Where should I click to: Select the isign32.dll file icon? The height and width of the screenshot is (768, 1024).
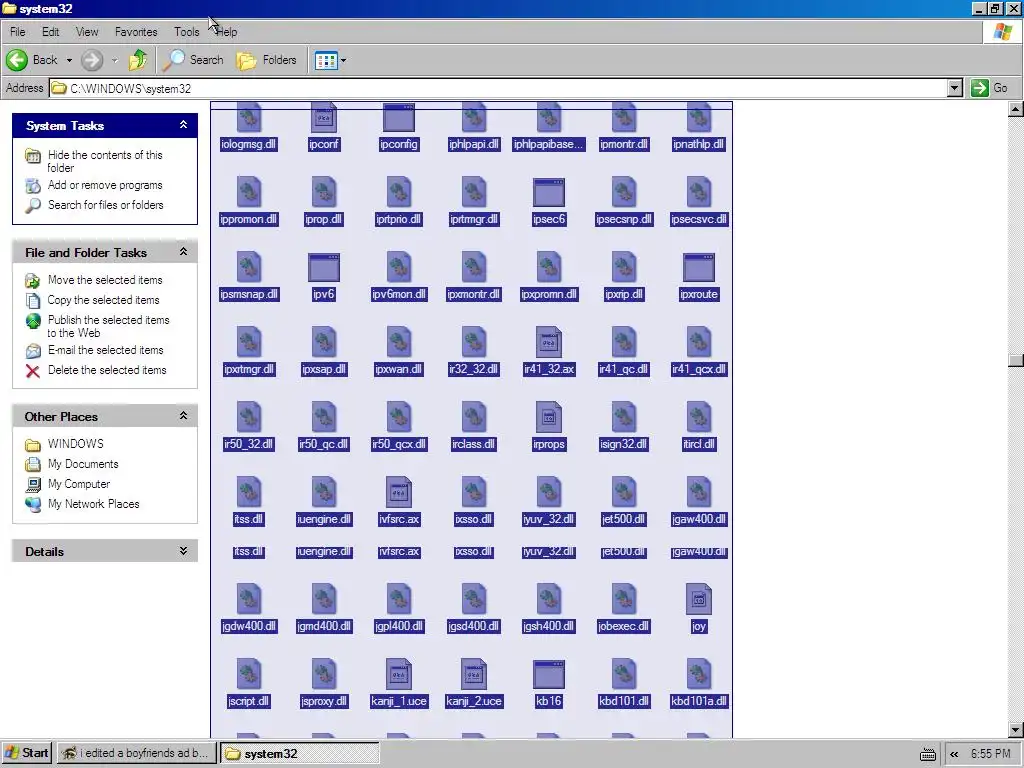click(x=624, y=418)
